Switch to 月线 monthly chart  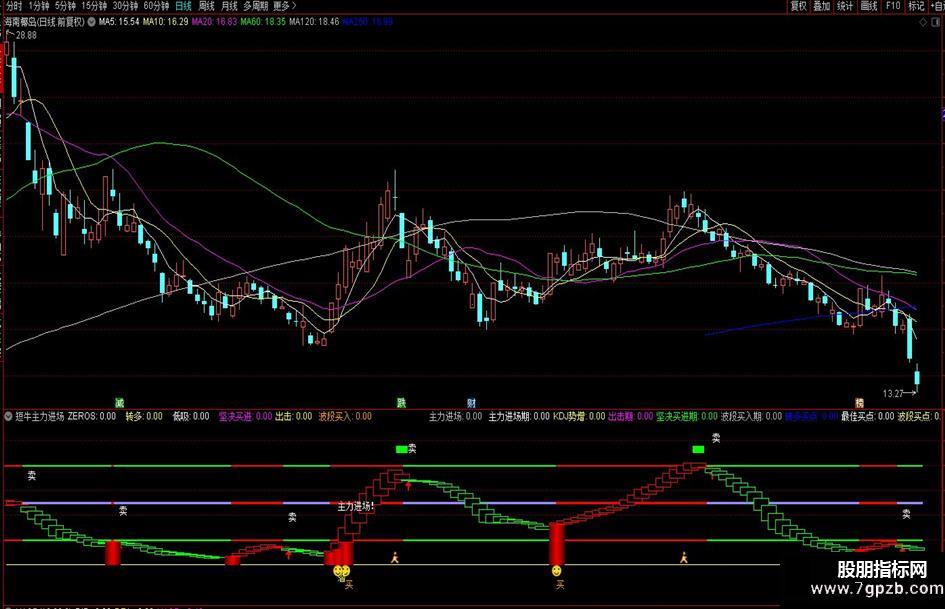(229, 6)
